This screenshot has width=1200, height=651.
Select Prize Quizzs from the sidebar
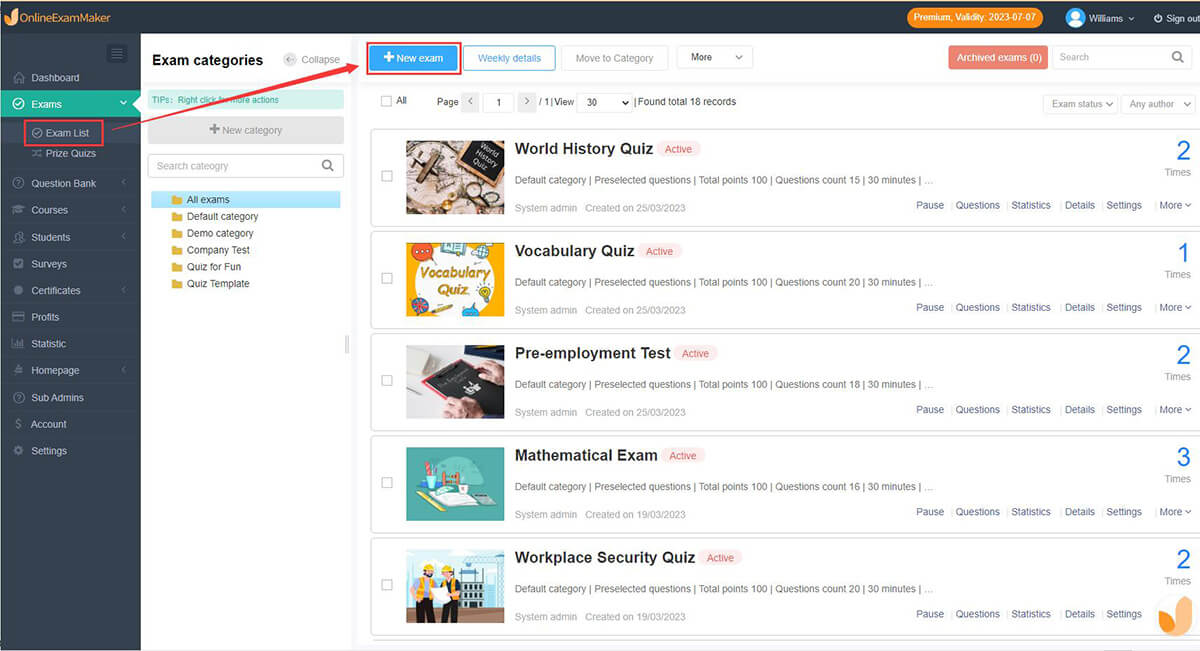click(70, 154)
